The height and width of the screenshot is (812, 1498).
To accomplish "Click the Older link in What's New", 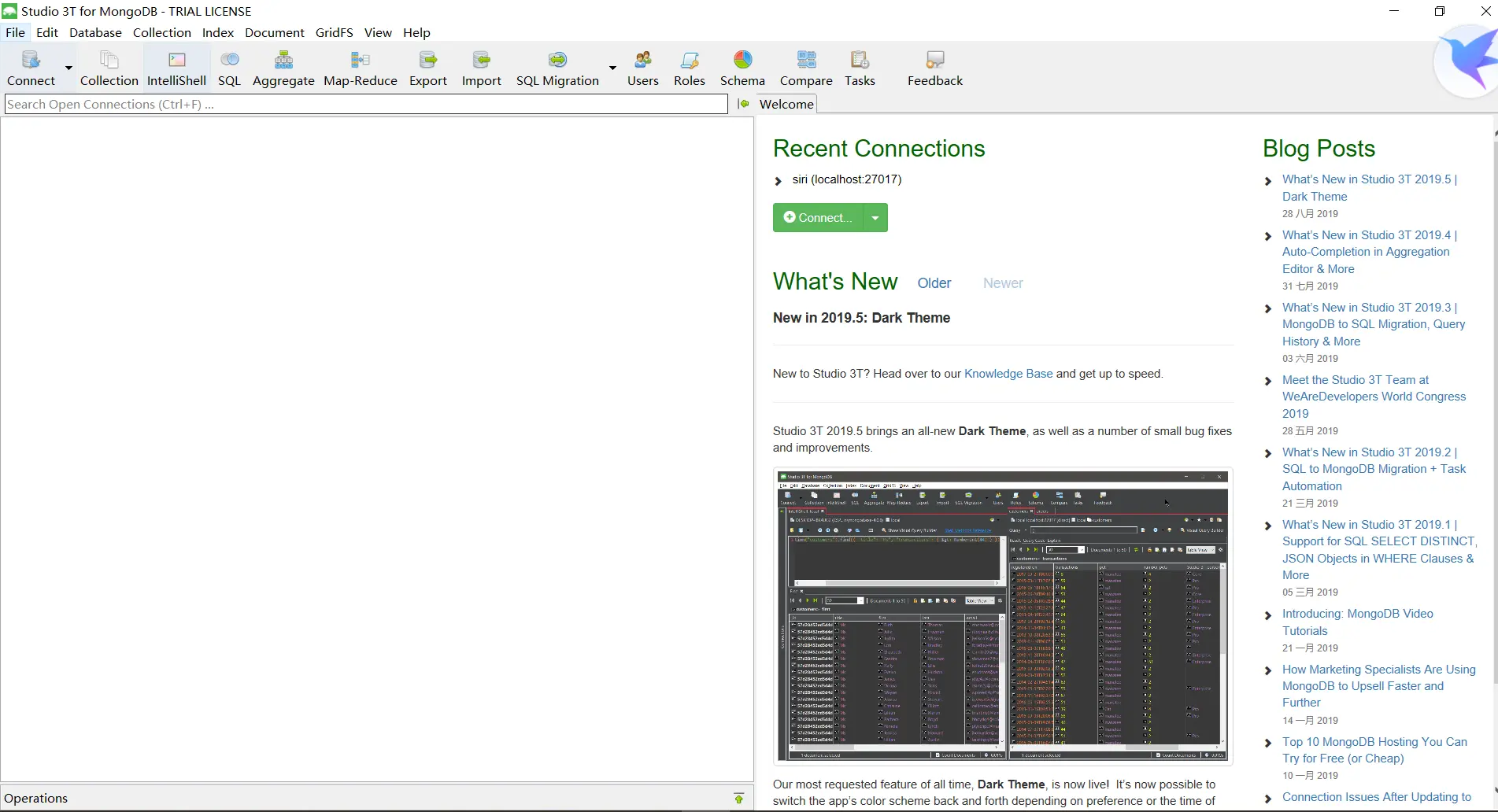I will pyautogui.click(x=934, y=283).
